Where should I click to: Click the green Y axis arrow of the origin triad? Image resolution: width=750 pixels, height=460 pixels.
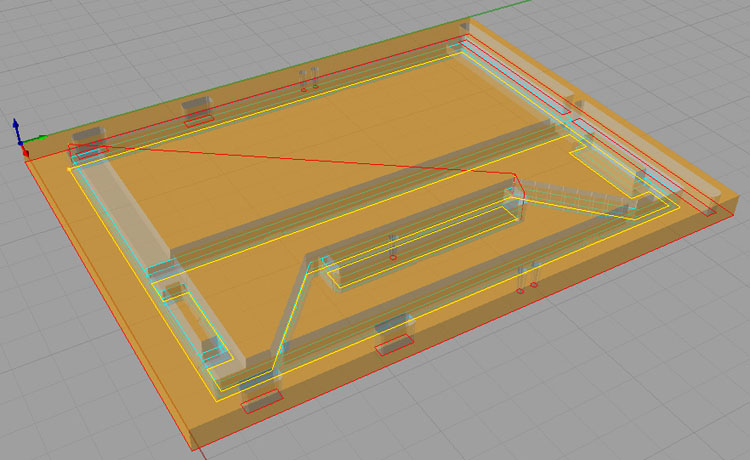(x=35, y=139)
